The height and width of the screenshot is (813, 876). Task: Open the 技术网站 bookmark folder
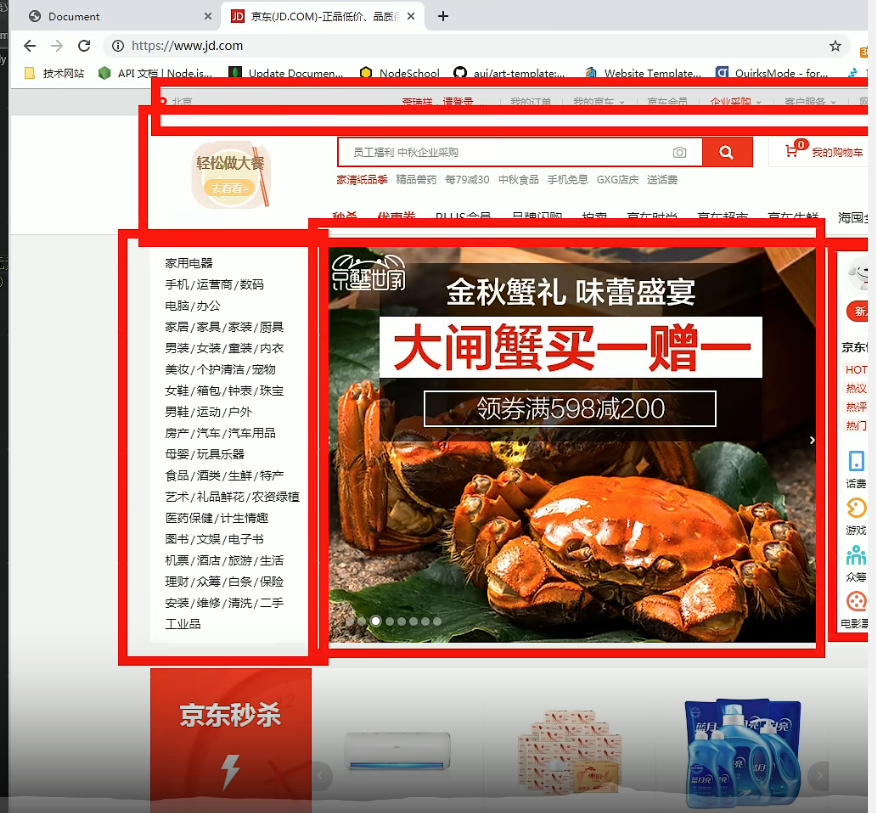pyautogui.click(x=54, y=73)
